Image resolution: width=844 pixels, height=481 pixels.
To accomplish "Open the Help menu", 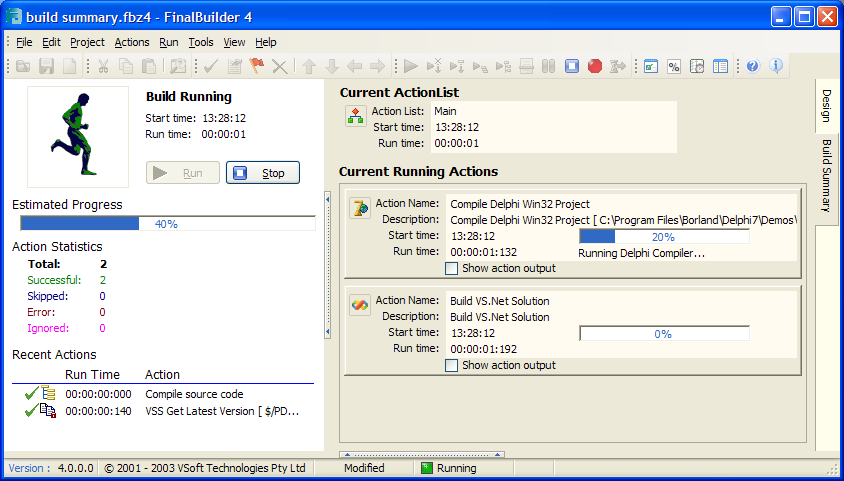I will tap(265, 42).
